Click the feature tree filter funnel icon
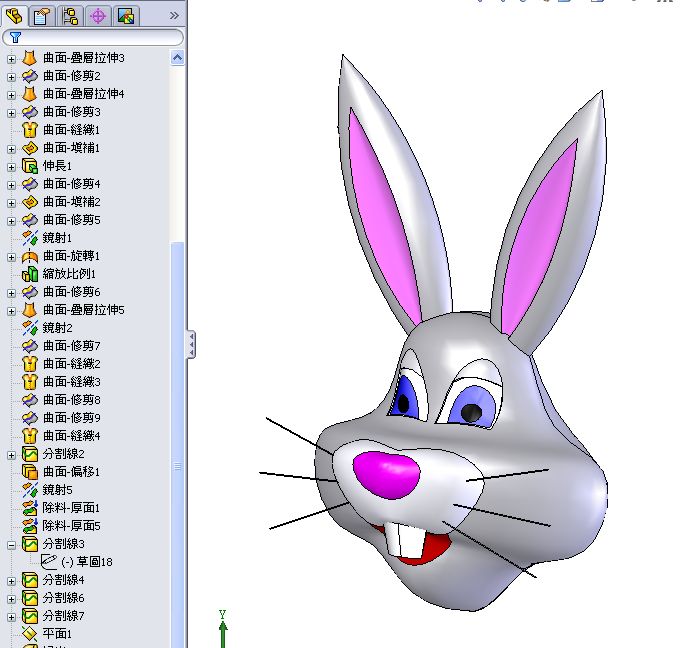Image resolution: width=689 pixels, height=648 pixels. 15,37
